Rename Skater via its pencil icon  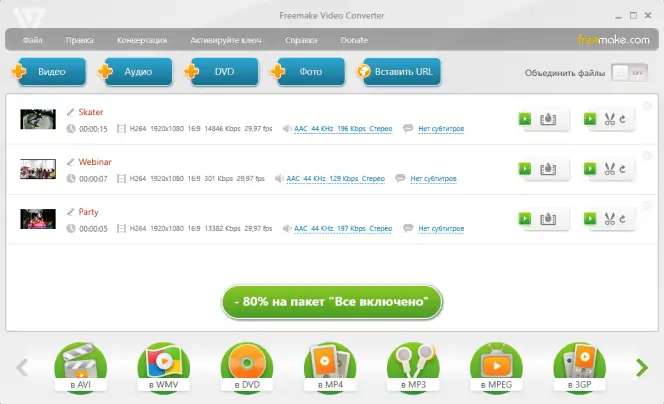pyautogui.click(x=71, y=112)
